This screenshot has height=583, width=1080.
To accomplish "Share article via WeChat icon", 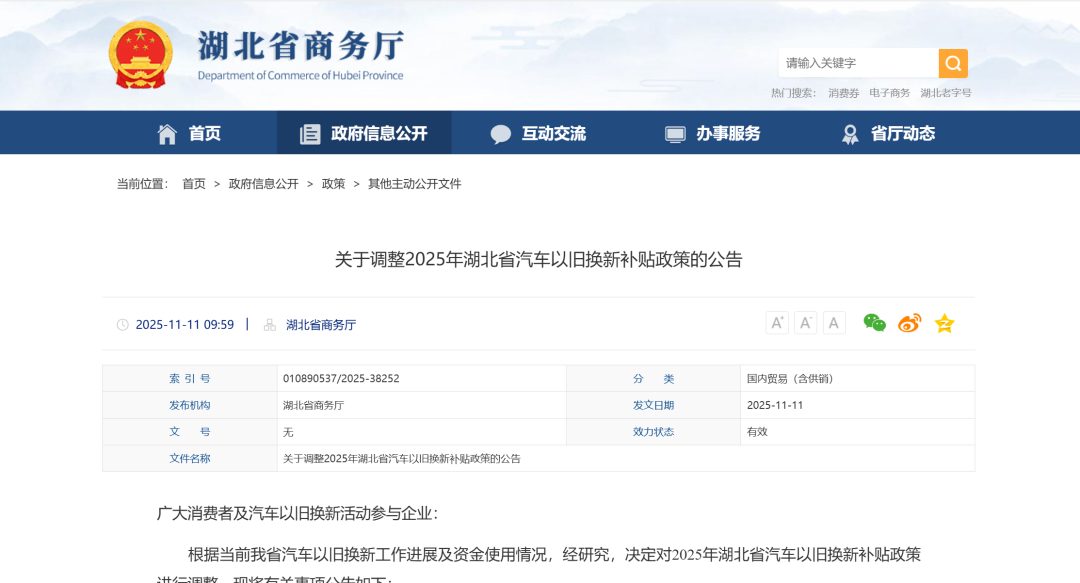I will coord(875,323).
